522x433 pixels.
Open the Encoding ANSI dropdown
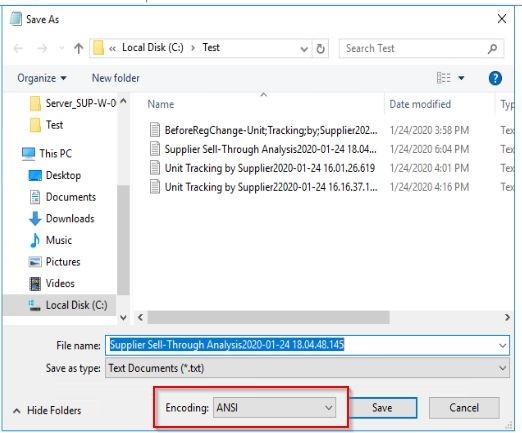(274, 407)
